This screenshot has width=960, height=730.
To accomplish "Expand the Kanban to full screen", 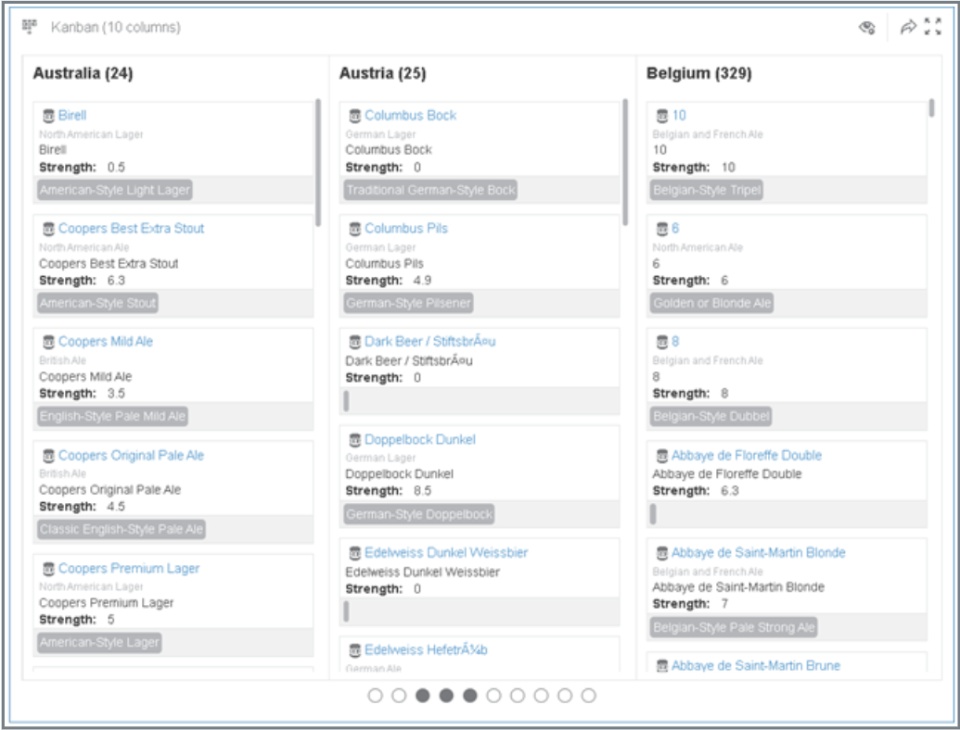I will 933,27.
